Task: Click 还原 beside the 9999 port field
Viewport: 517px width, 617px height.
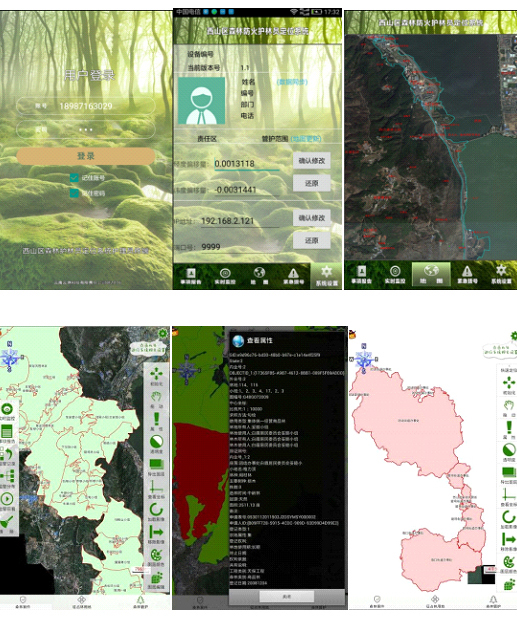Action: pyautogui.click(x=311, y=240)
